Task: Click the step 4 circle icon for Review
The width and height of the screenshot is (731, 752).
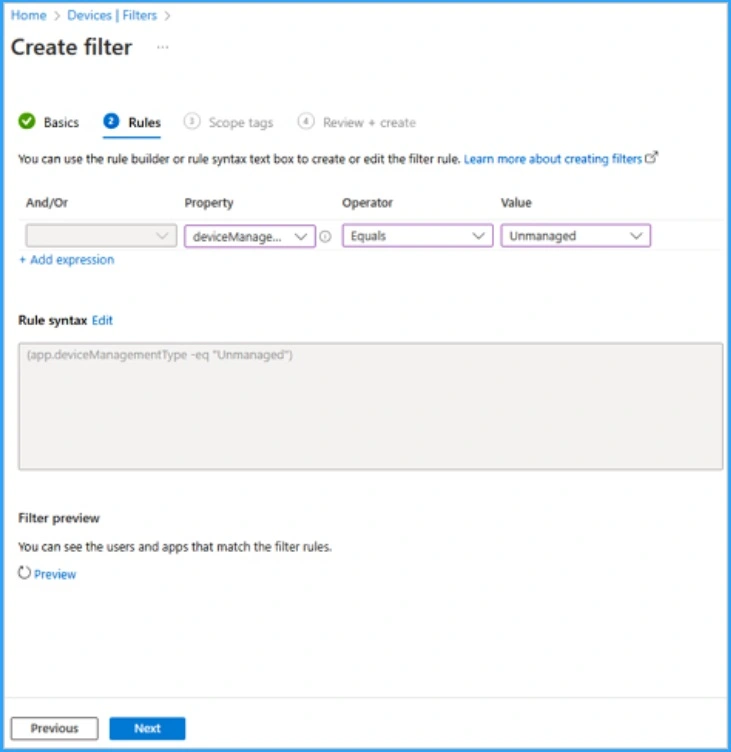Action: point(306,121)
